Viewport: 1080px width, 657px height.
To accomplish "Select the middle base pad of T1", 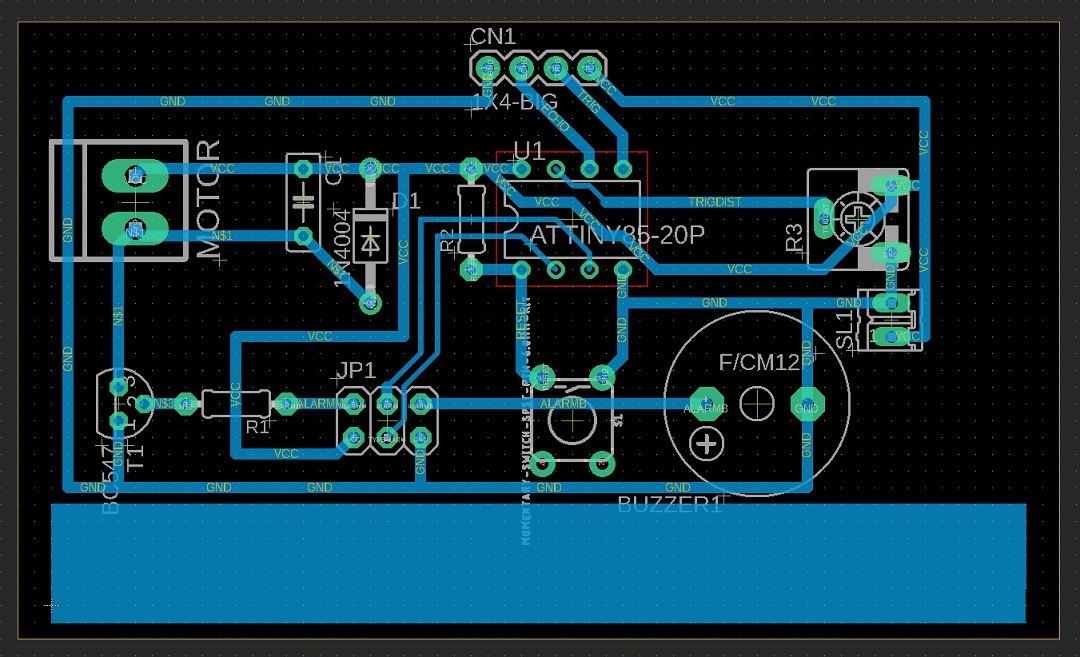I will pos(144,404).
